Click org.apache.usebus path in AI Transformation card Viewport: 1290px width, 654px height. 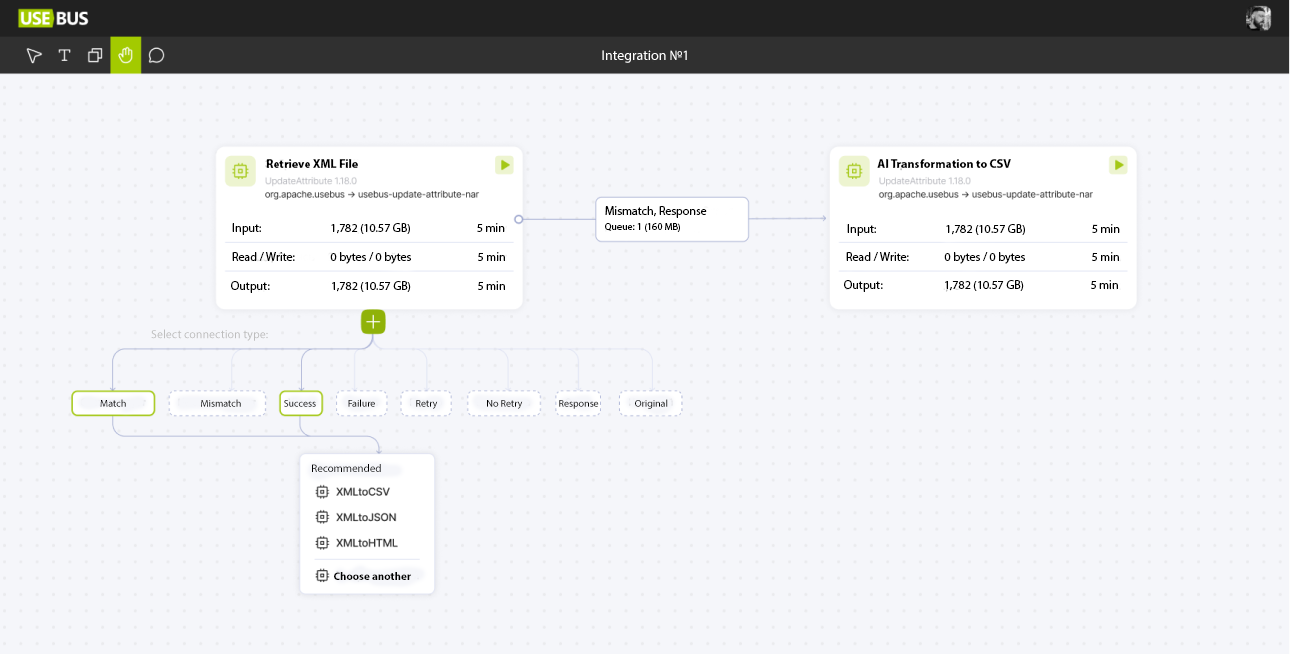(985, 194)
